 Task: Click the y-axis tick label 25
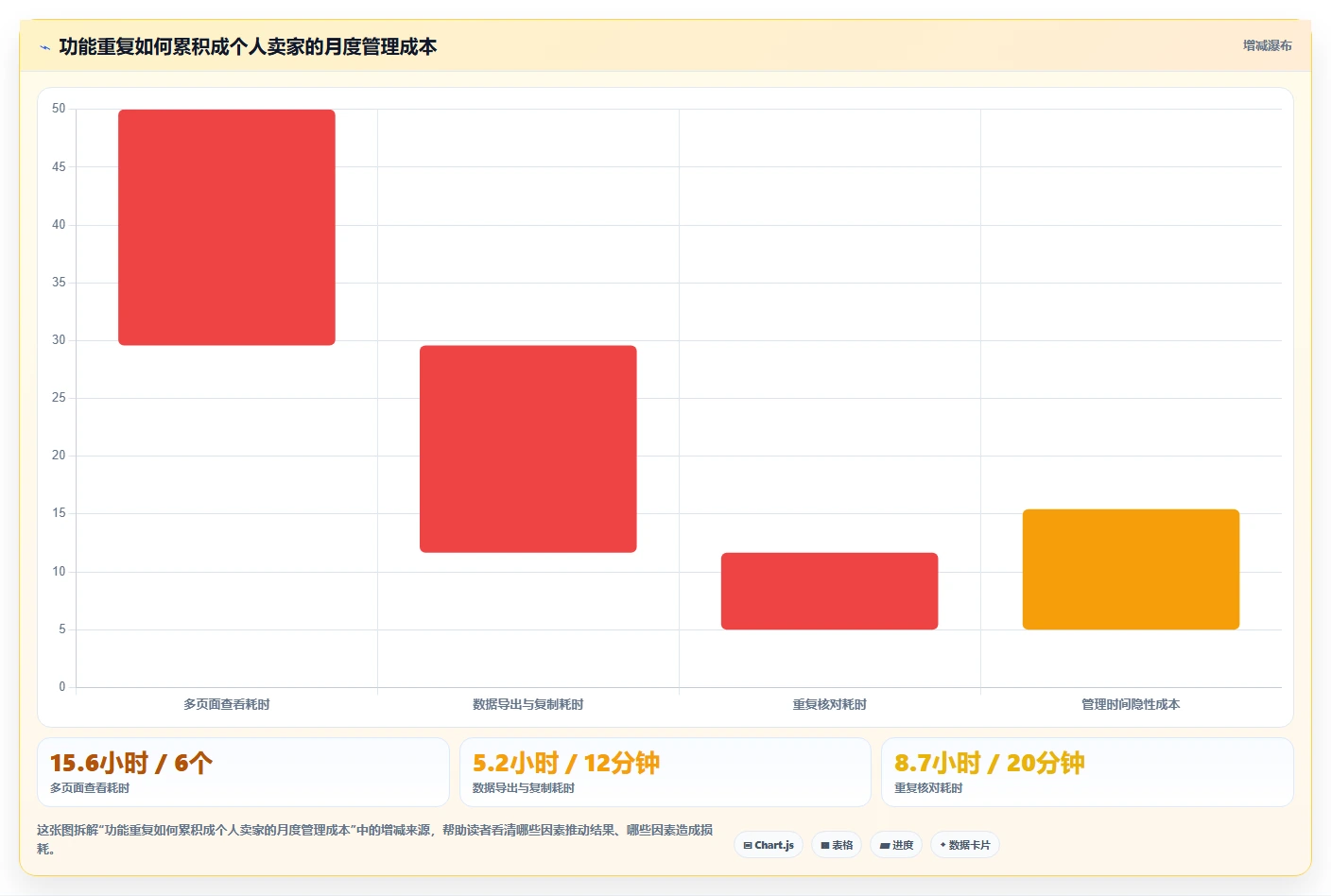[59, 398]
